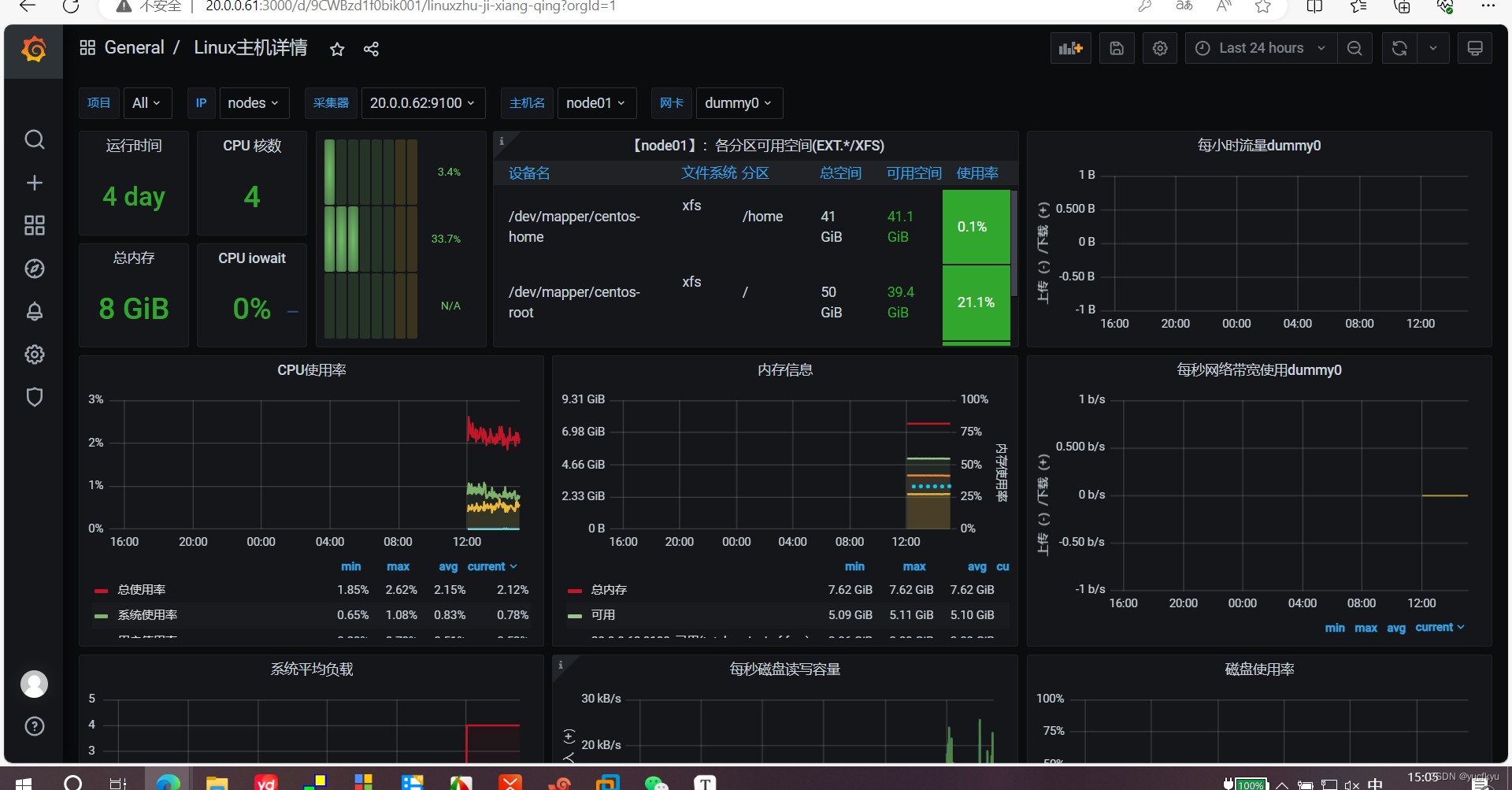1512x790 pixels.
Task: Switch to Edge browser in taskbar
Action: [168, 782]
